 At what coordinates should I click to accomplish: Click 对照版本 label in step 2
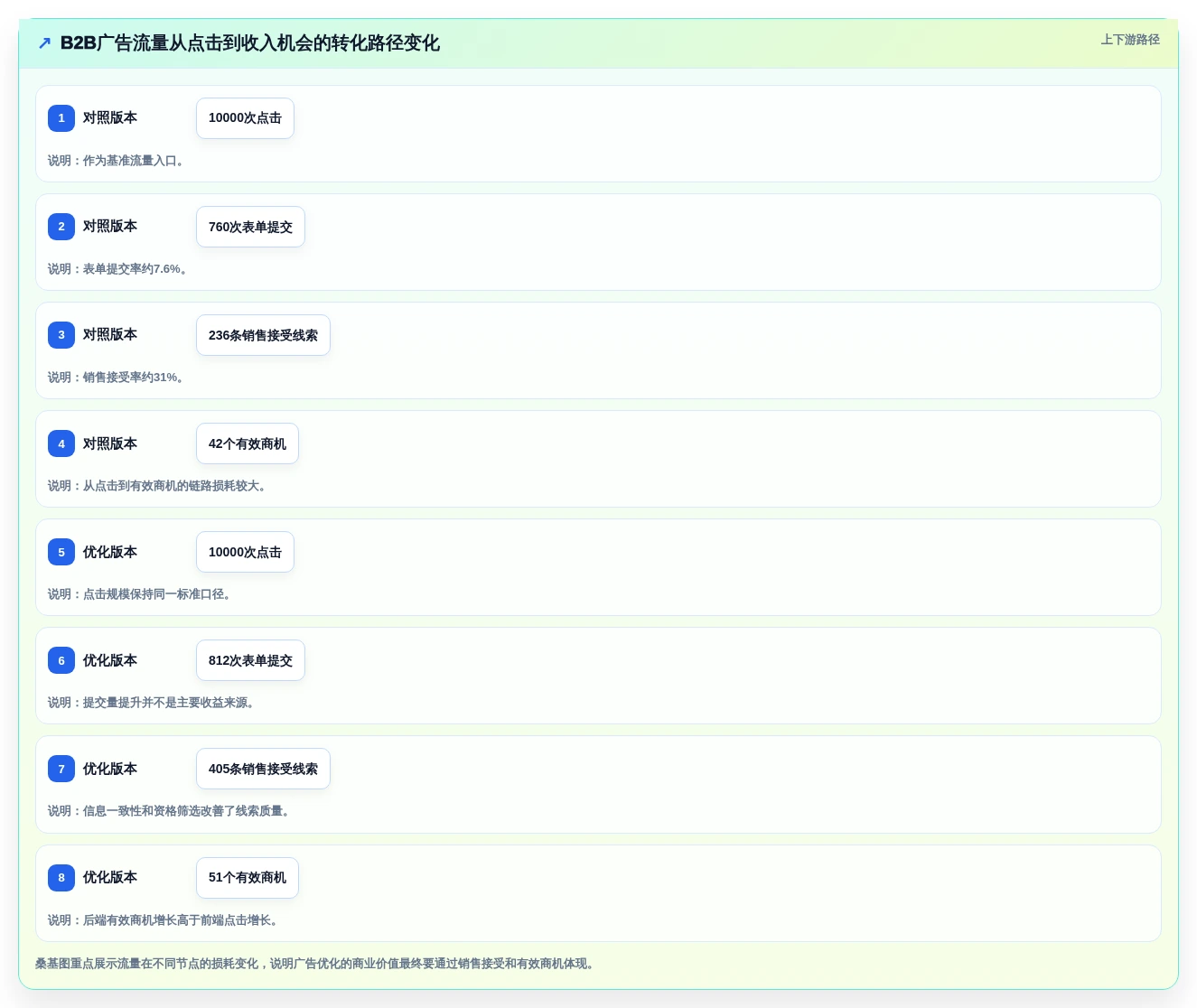110,227
